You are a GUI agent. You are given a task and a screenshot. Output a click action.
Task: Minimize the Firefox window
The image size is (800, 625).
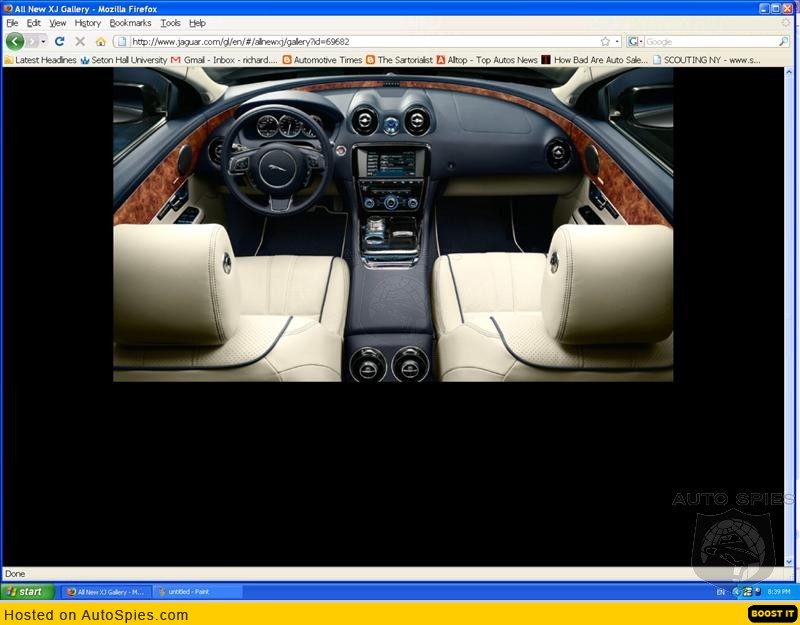point(764,9)
